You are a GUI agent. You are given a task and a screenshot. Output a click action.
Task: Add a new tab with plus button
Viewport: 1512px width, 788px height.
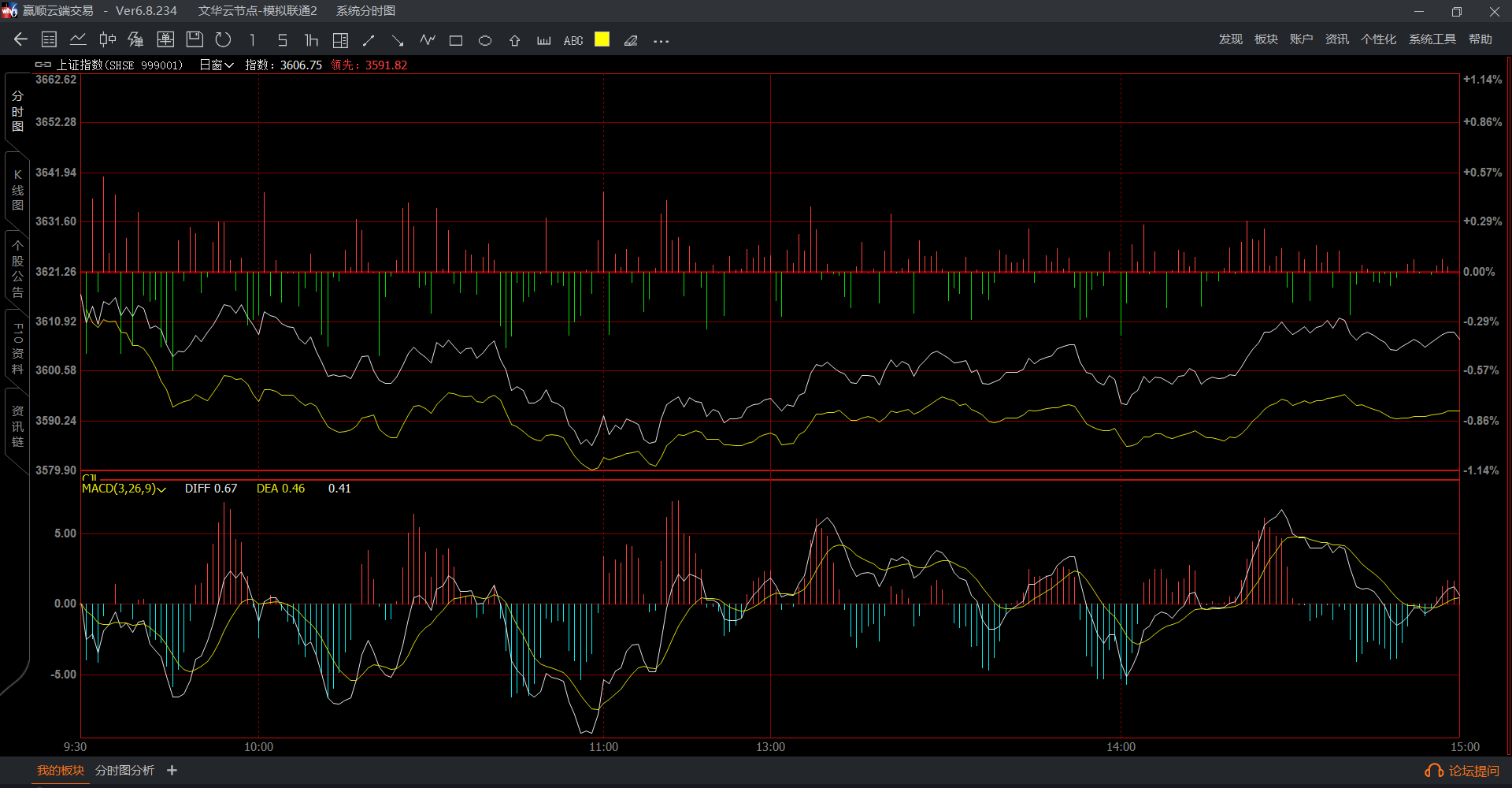tap(172, 771)
